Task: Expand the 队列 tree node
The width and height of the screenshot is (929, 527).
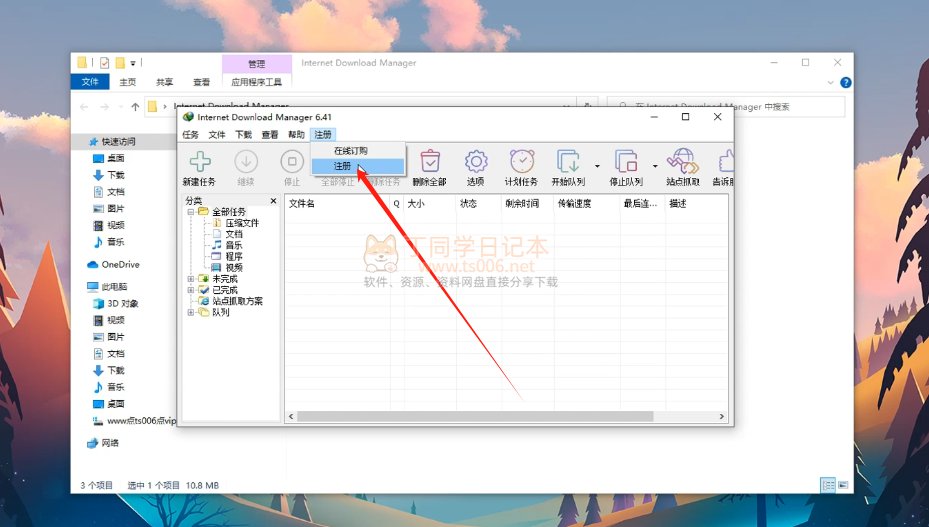Action: [x=190, y=312]
